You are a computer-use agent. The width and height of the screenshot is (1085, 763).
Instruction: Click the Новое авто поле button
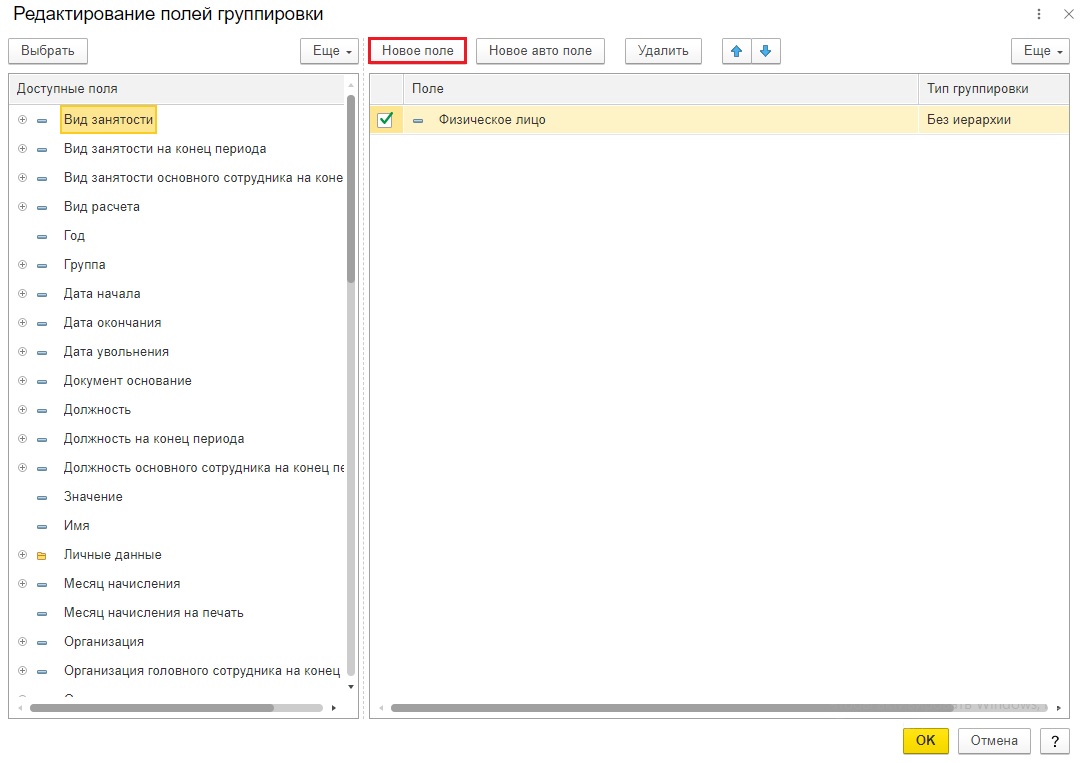[540, 50]
